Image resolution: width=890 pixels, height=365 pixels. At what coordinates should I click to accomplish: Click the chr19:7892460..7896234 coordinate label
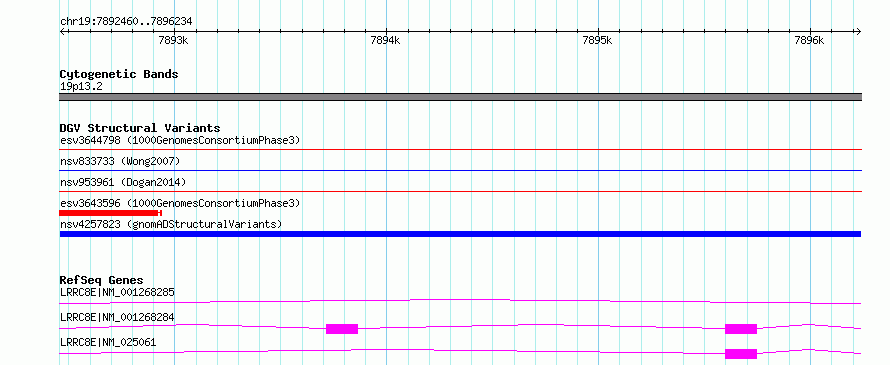(126, 21)
